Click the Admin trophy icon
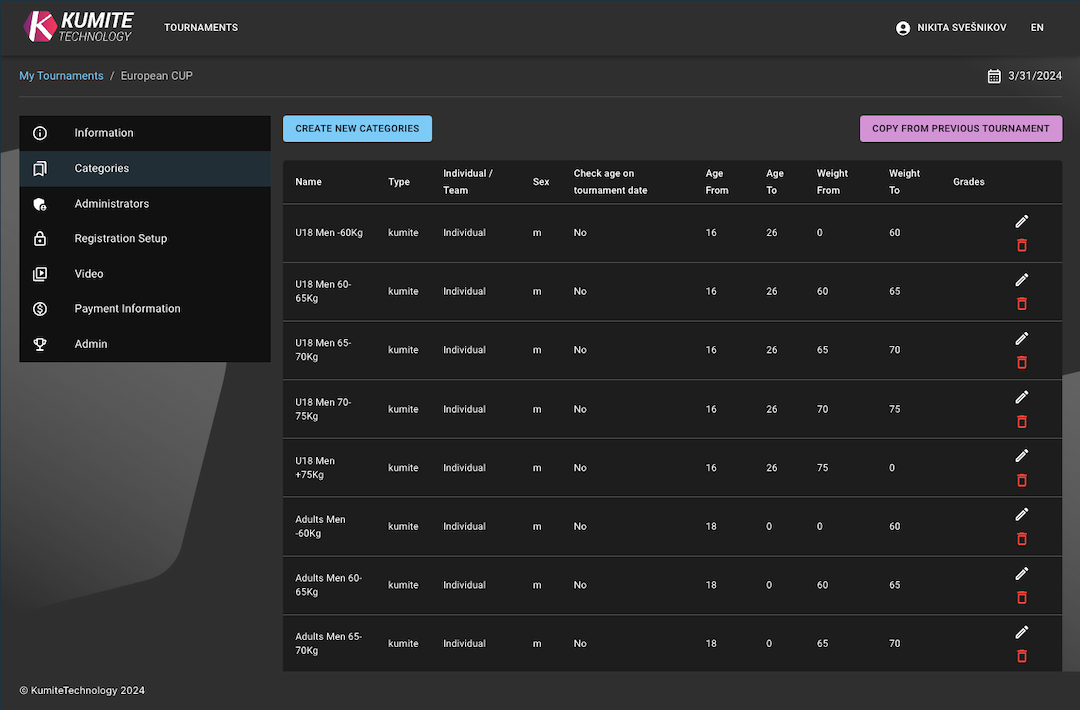 click(38, 343)
